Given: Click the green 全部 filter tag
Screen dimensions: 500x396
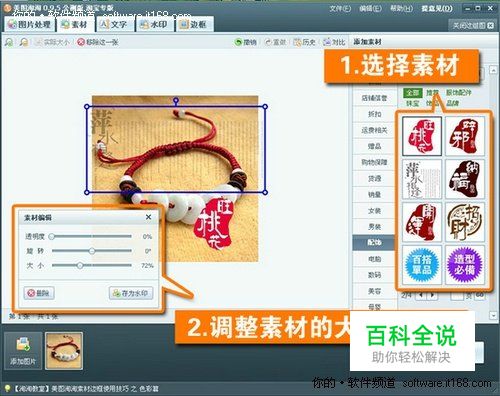Looking at the screenshot, I should (x=413, y=92).
